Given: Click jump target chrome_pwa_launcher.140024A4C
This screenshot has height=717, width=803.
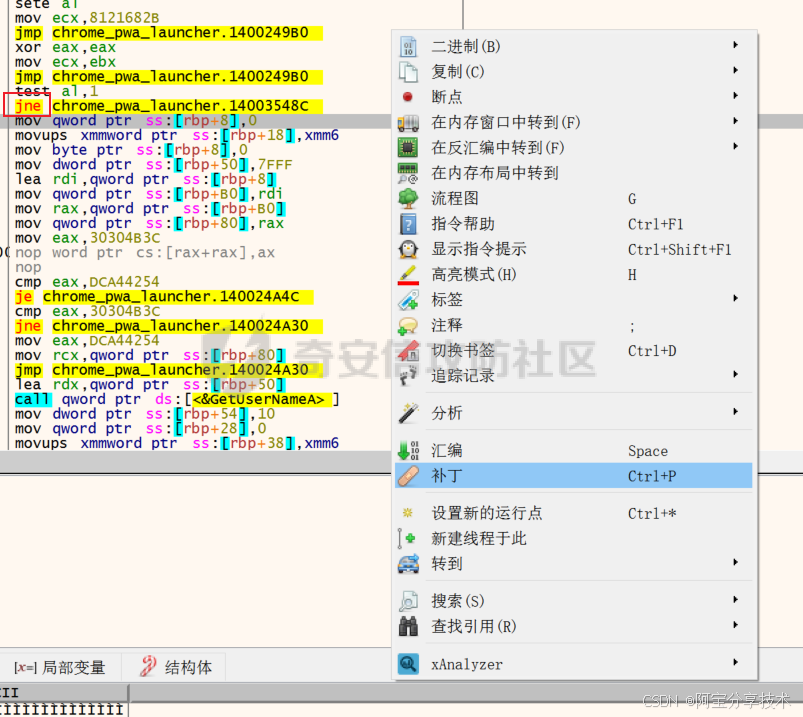Looking at the screenshot, I should [171, 297].
